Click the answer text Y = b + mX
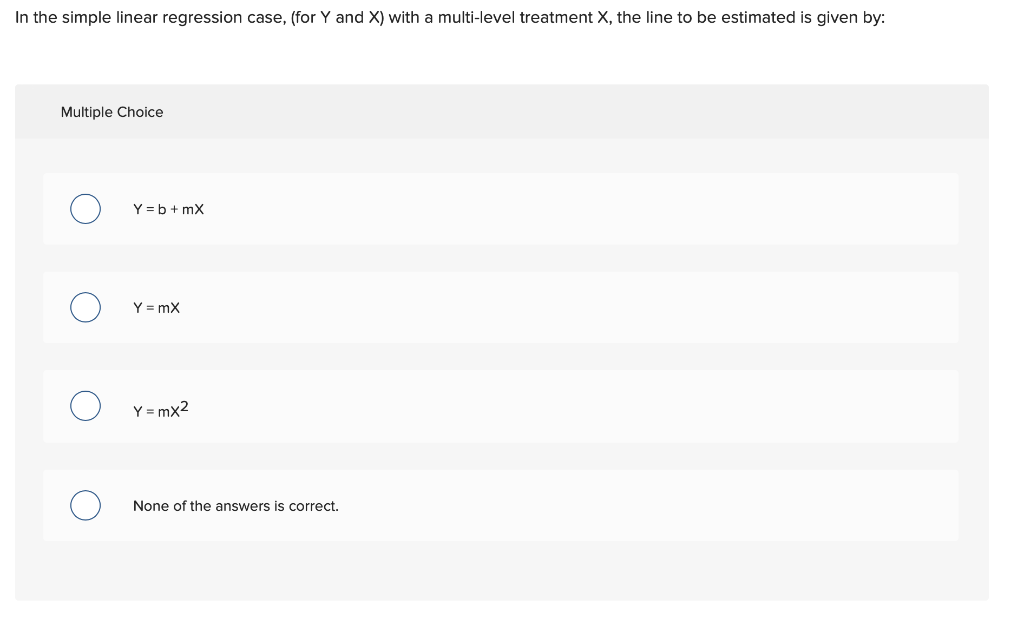 coord(168,209)
